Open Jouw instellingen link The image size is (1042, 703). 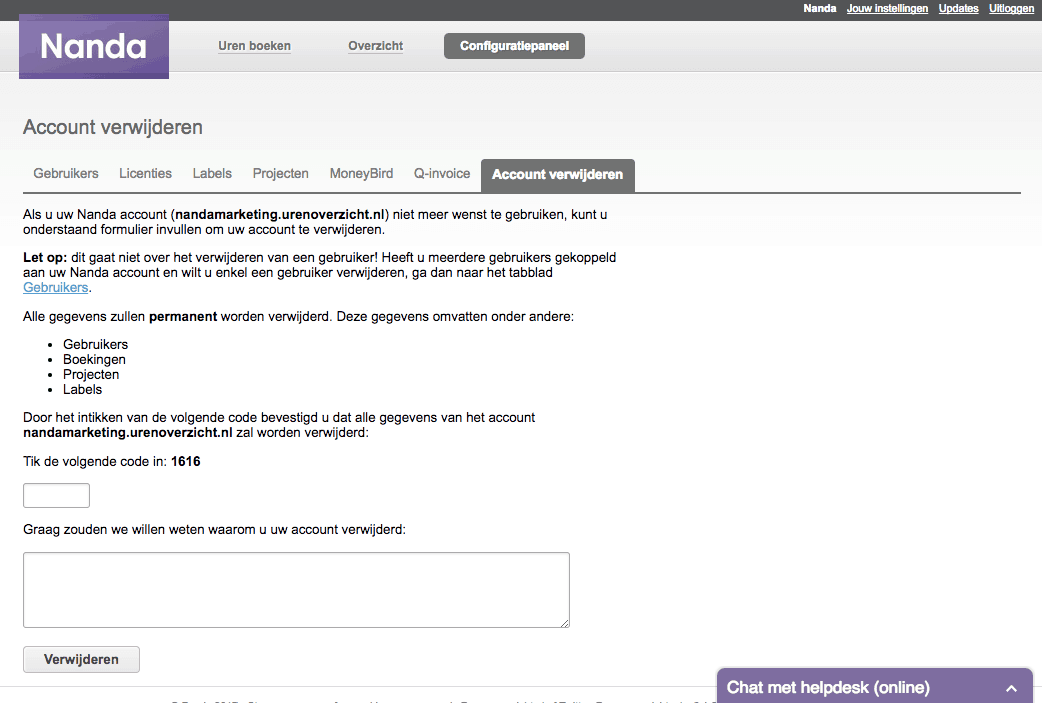point(887,9)
